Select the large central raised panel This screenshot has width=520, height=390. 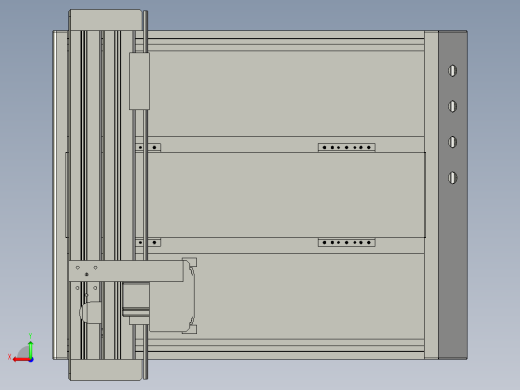[x=287, y=195]
